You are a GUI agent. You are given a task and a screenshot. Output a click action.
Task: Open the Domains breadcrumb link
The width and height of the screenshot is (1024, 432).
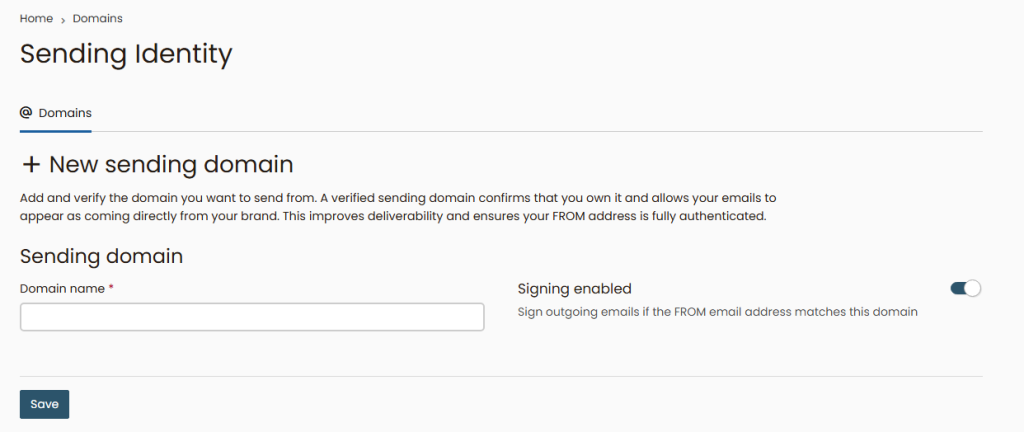tap(98, 18)
